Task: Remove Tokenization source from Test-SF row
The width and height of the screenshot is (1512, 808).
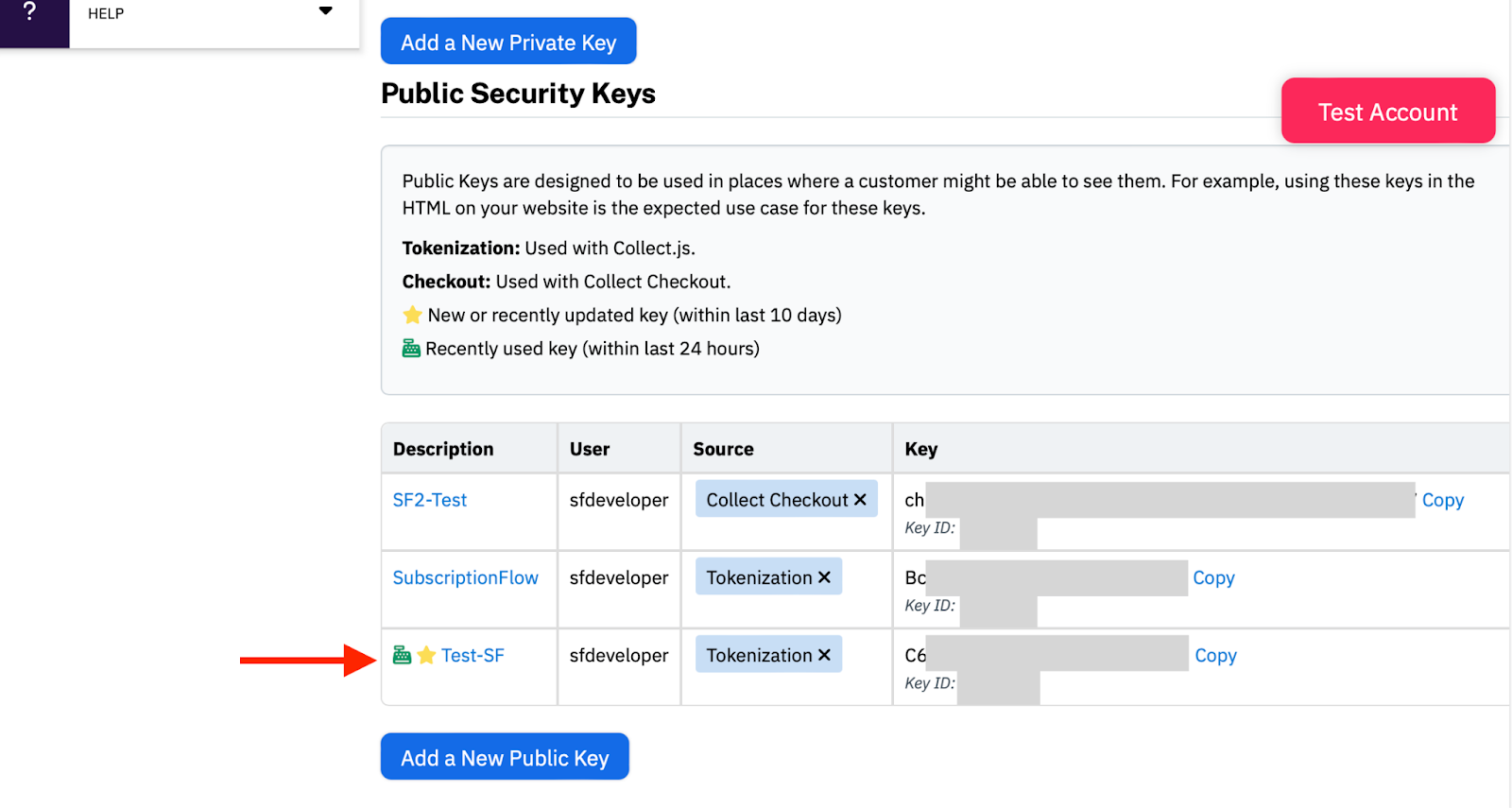Action: (824, 655)
